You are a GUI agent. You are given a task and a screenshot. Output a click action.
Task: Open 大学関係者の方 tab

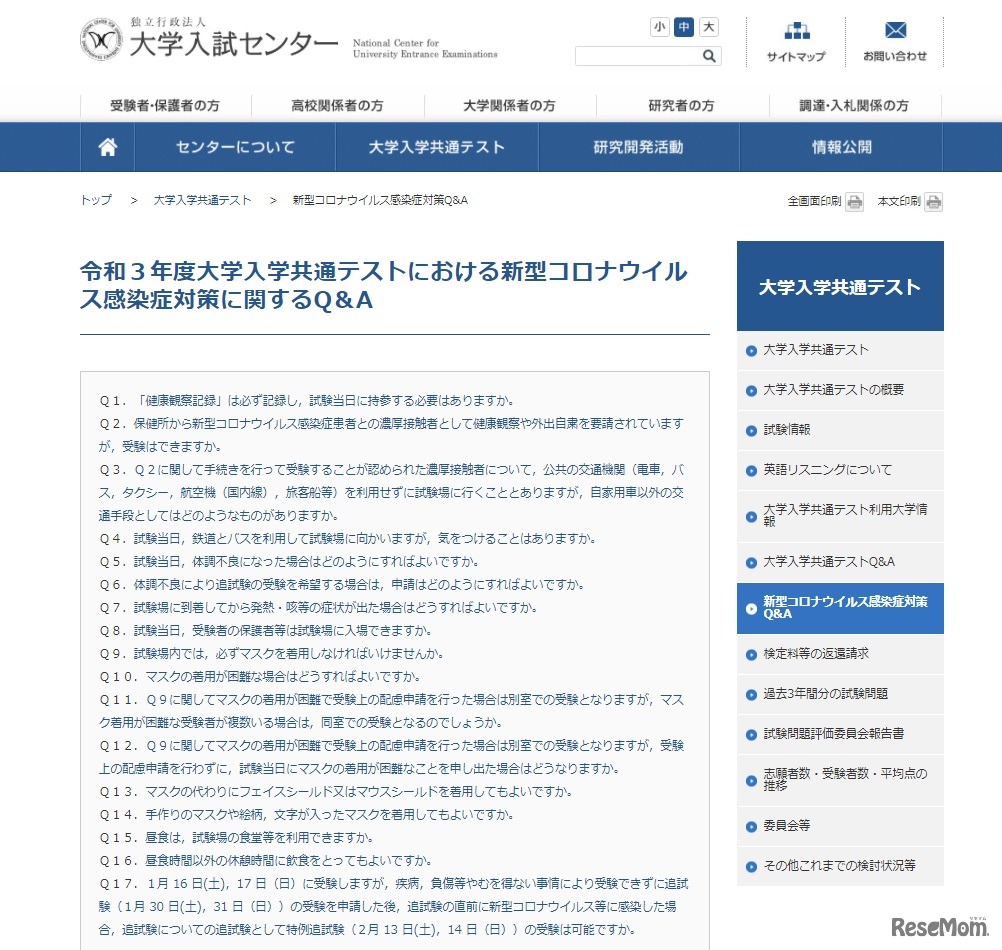click(509, 106)
